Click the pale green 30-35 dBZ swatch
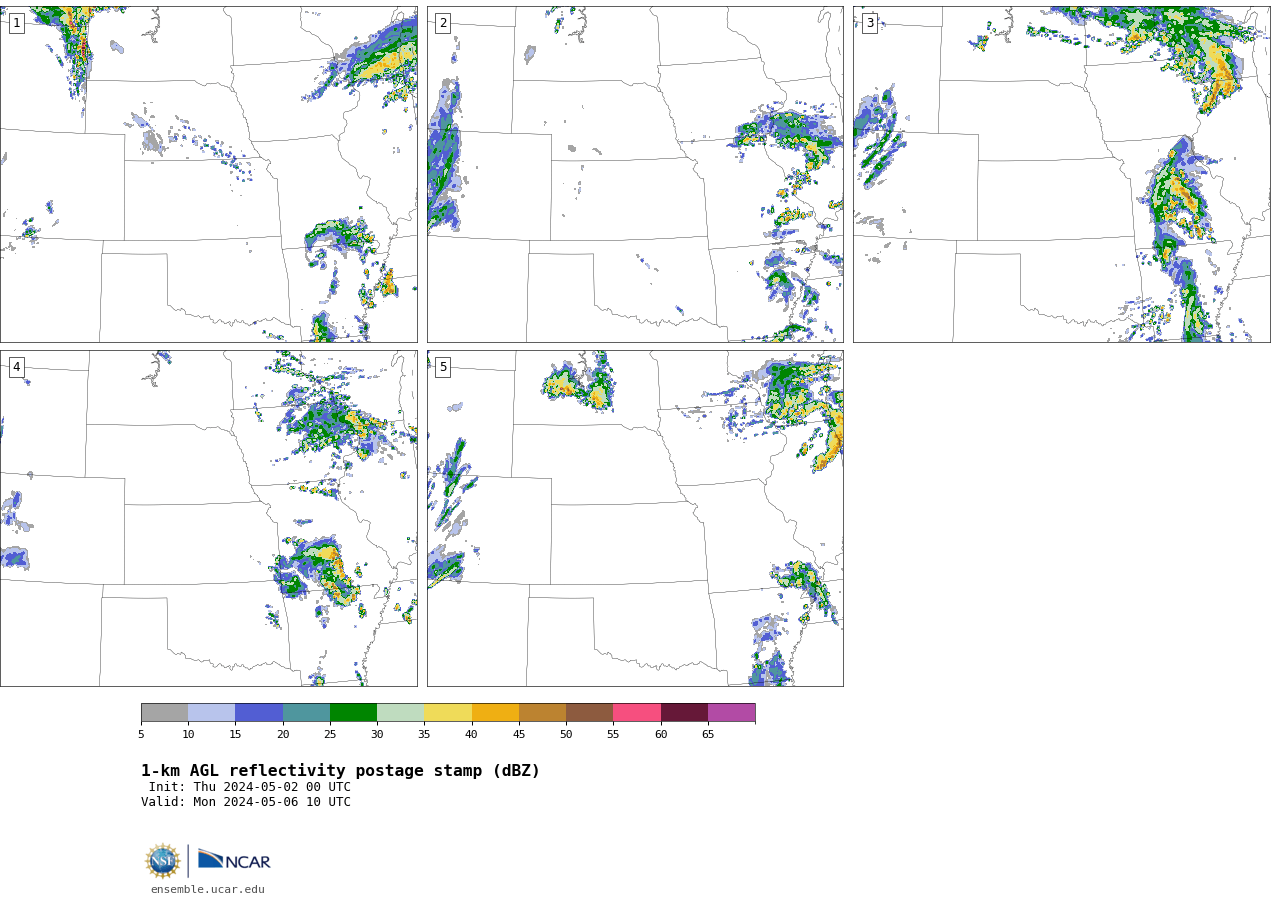Image resolution: width=1280 pixels, height=901 pixels. [400, 712]
